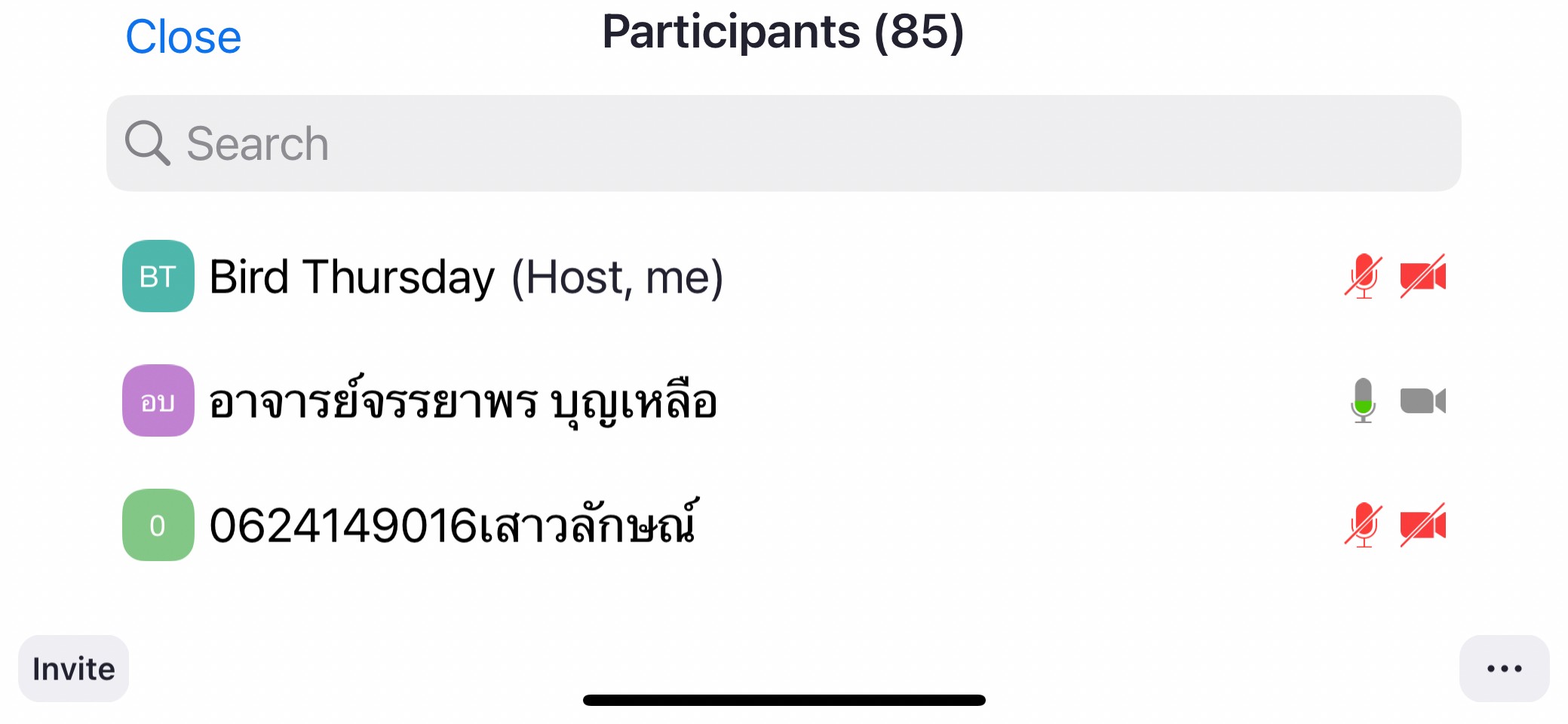
Task: Tap the Invite button
Action: (x=73, y=668)
